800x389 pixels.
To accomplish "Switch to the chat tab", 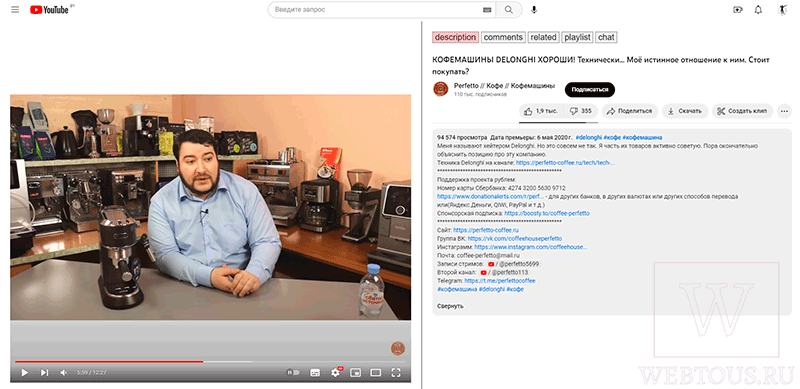I will point(606,37).
